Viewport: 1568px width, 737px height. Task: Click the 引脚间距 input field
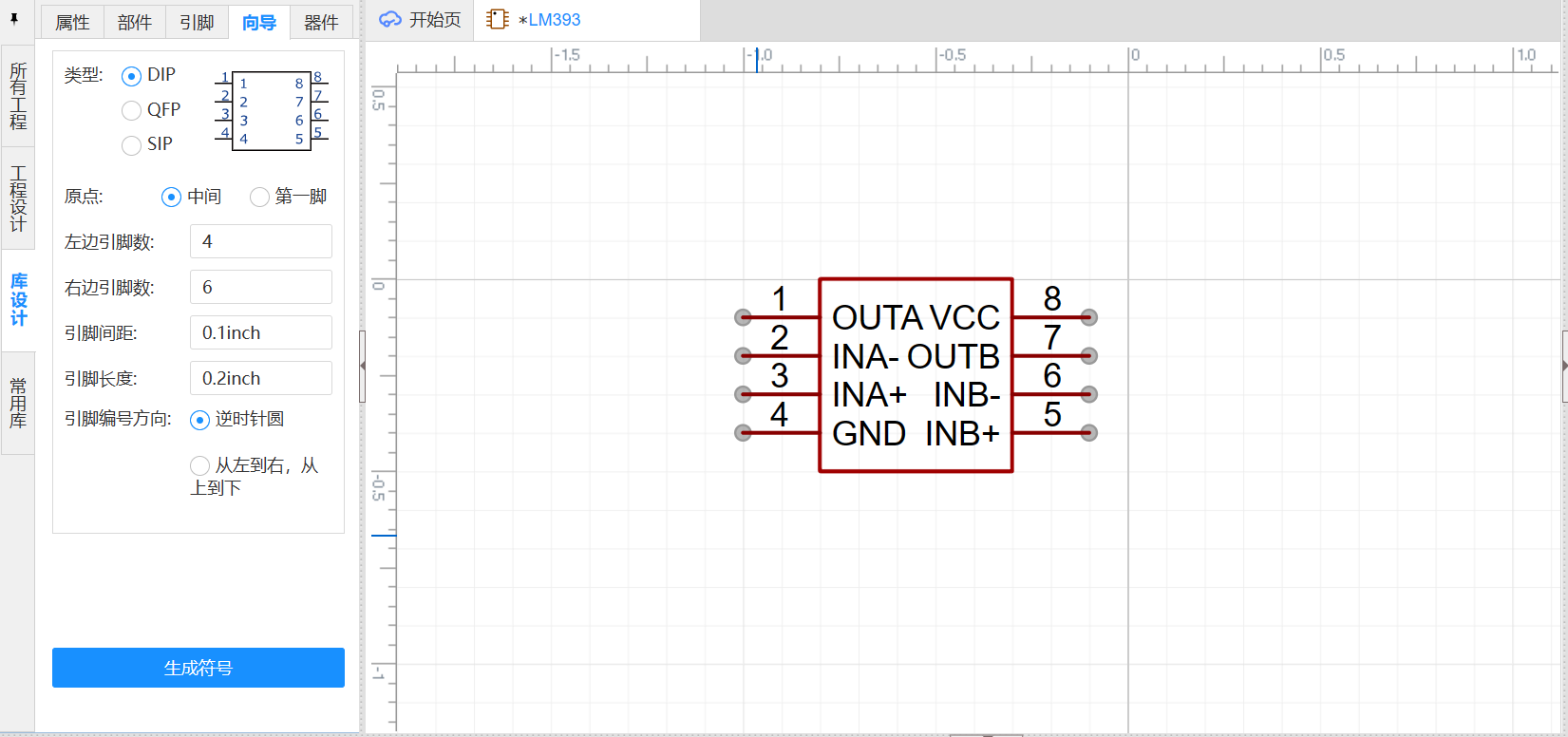[261, 332]
